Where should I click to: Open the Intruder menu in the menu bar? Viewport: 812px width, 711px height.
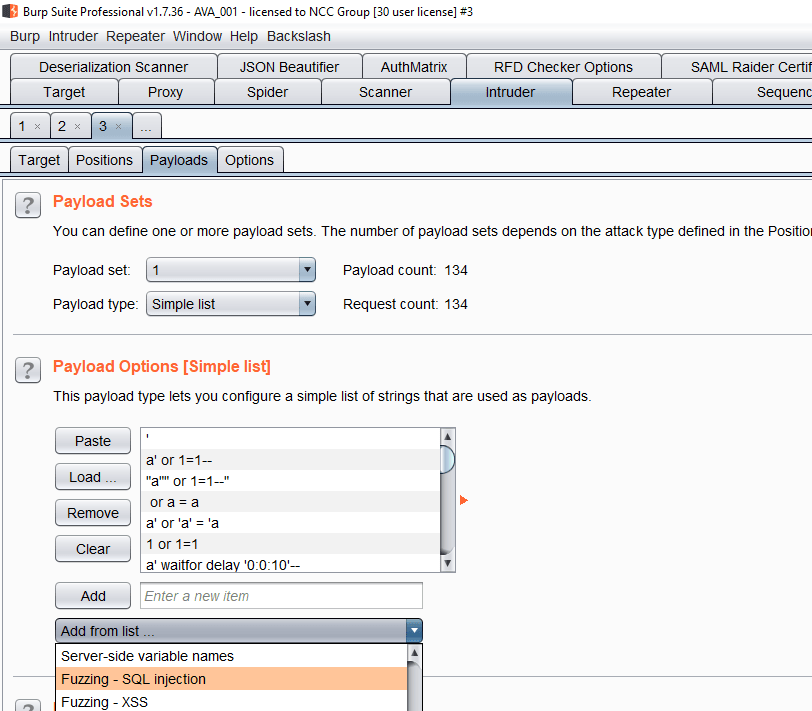(x=73, y=36)
